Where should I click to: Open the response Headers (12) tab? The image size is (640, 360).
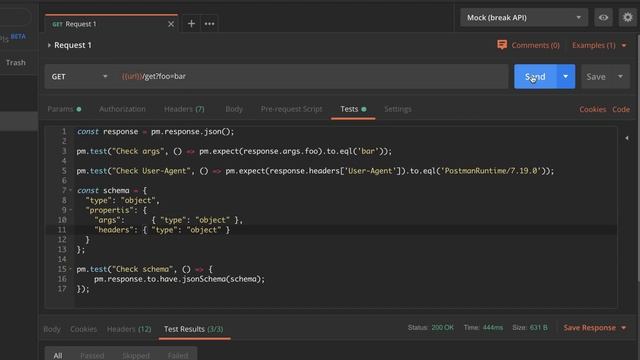(x=129, y=329)
